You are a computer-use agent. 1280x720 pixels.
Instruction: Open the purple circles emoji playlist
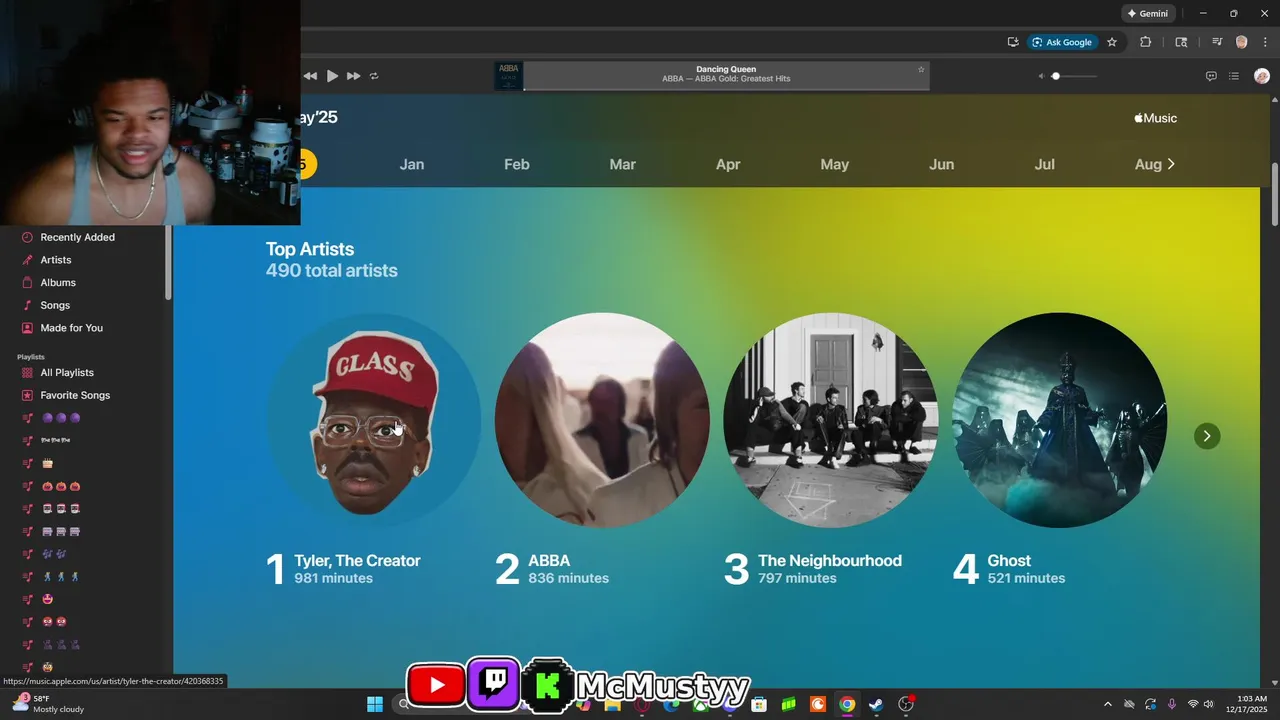[60, 418]
